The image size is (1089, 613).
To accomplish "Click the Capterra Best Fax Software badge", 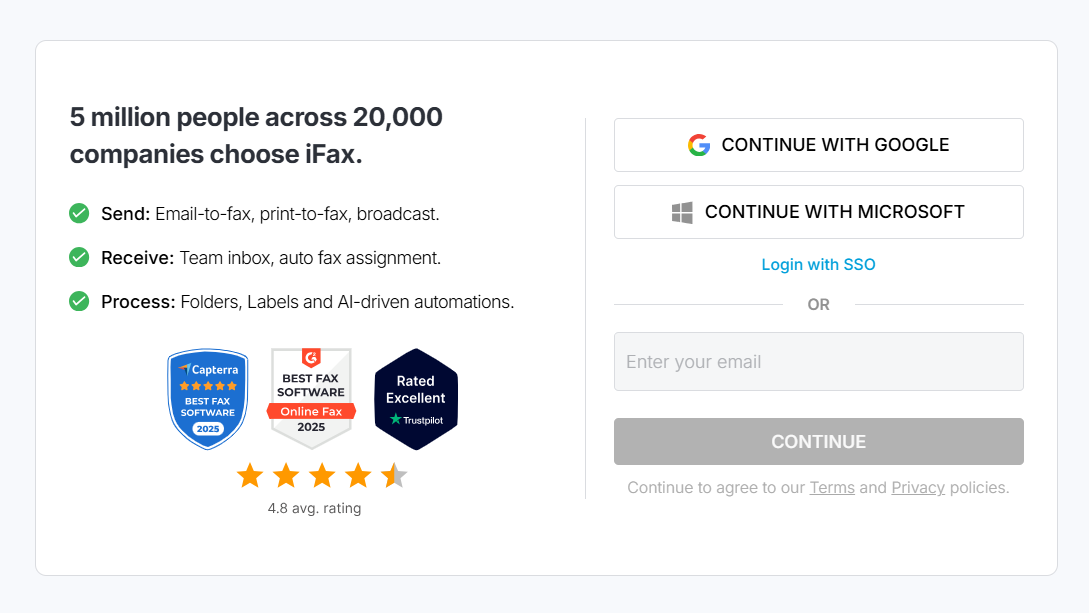I will (x=208, y=398).
